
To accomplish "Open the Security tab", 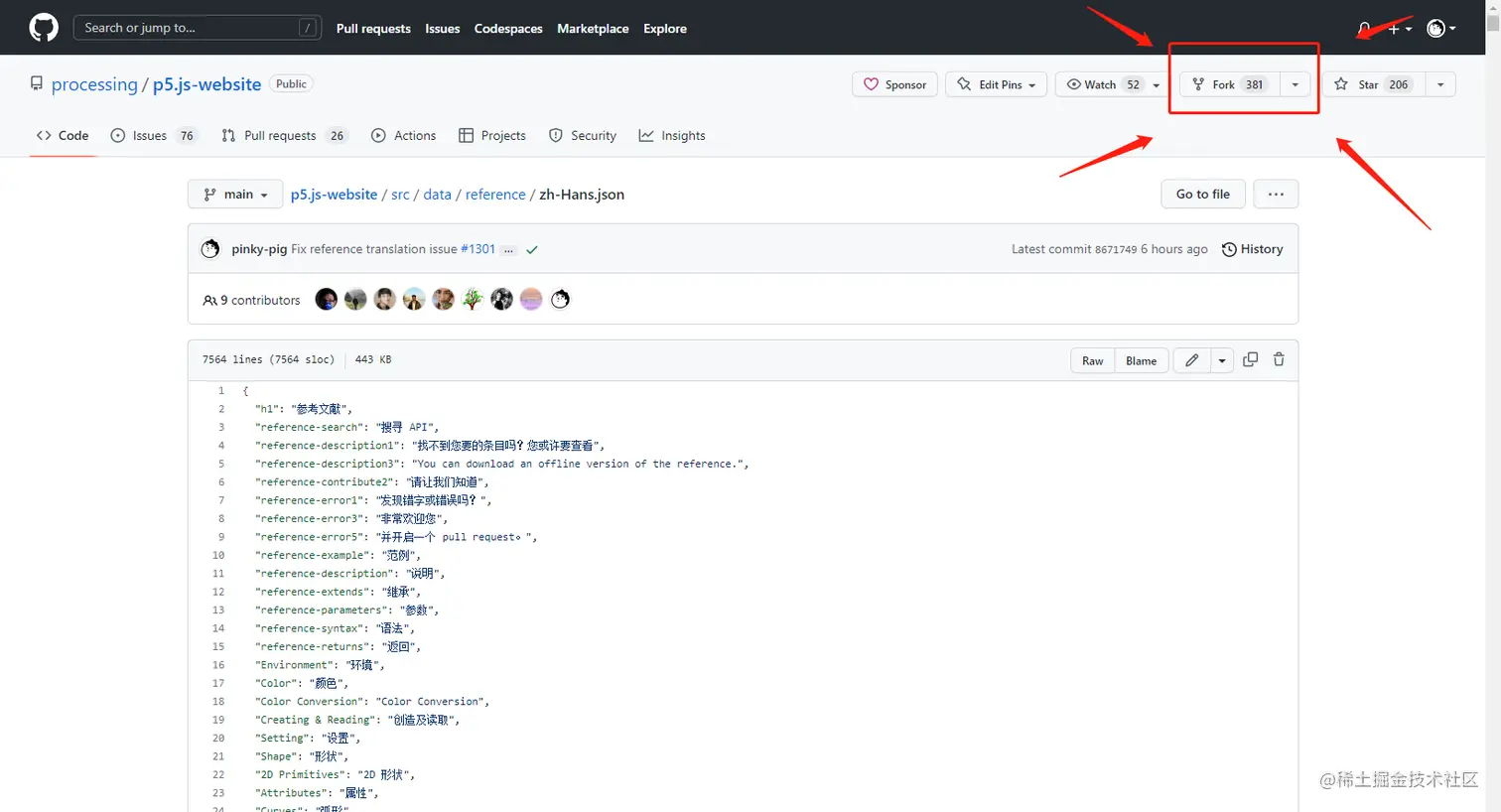I will coord(583,135).
